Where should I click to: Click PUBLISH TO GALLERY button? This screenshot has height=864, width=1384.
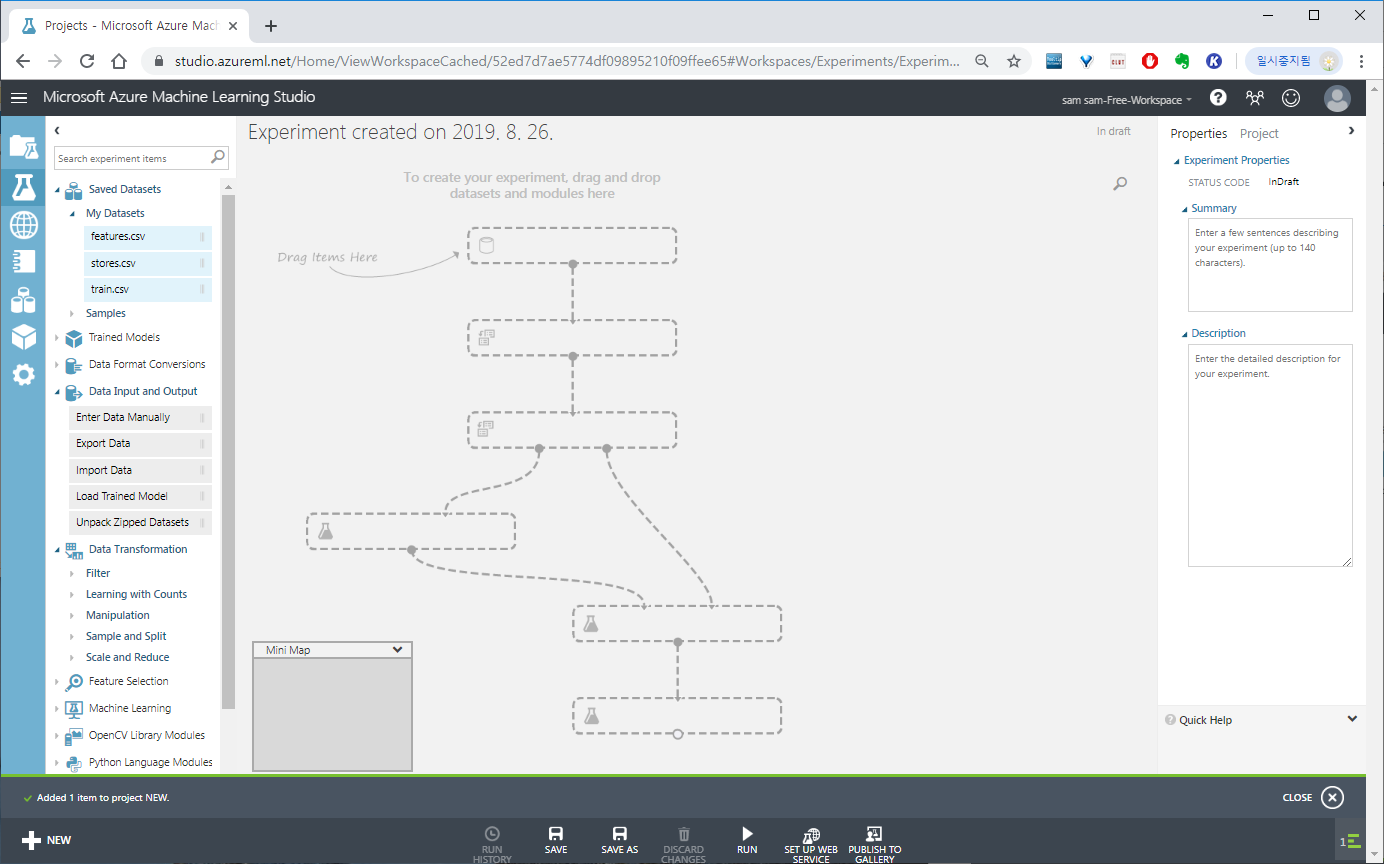874,844
